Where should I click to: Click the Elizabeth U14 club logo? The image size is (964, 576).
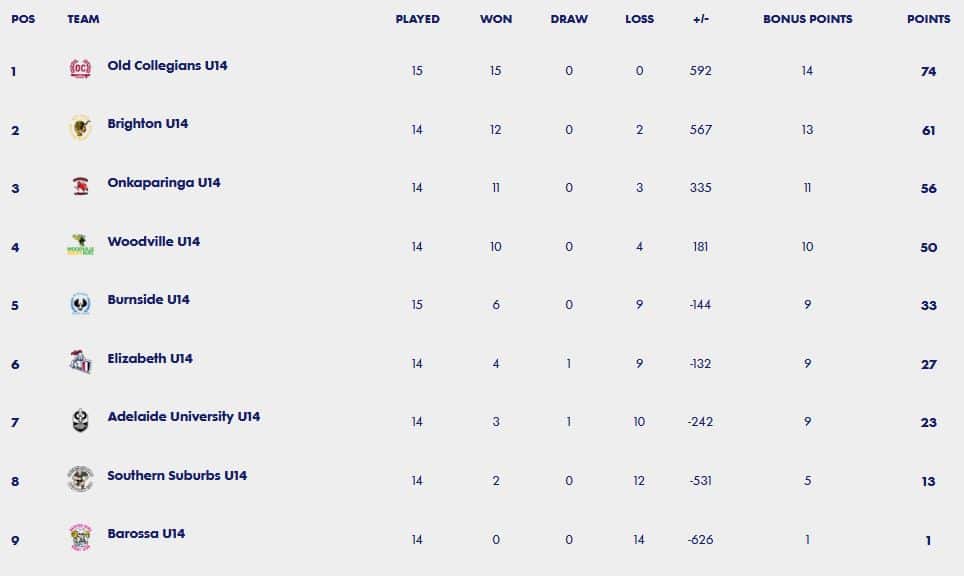coord(81,361)
